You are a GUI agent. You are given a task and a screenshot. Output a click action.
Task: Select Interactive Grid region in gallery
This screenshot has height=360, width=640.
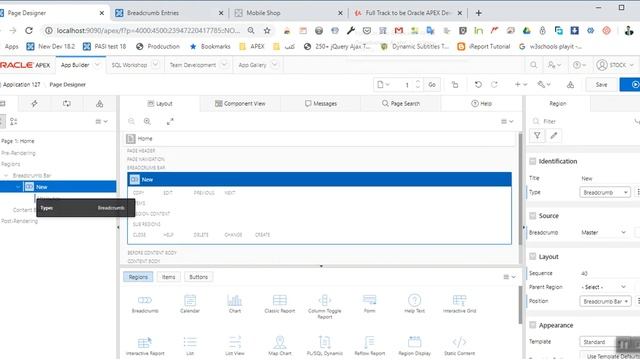click(459, 304)
